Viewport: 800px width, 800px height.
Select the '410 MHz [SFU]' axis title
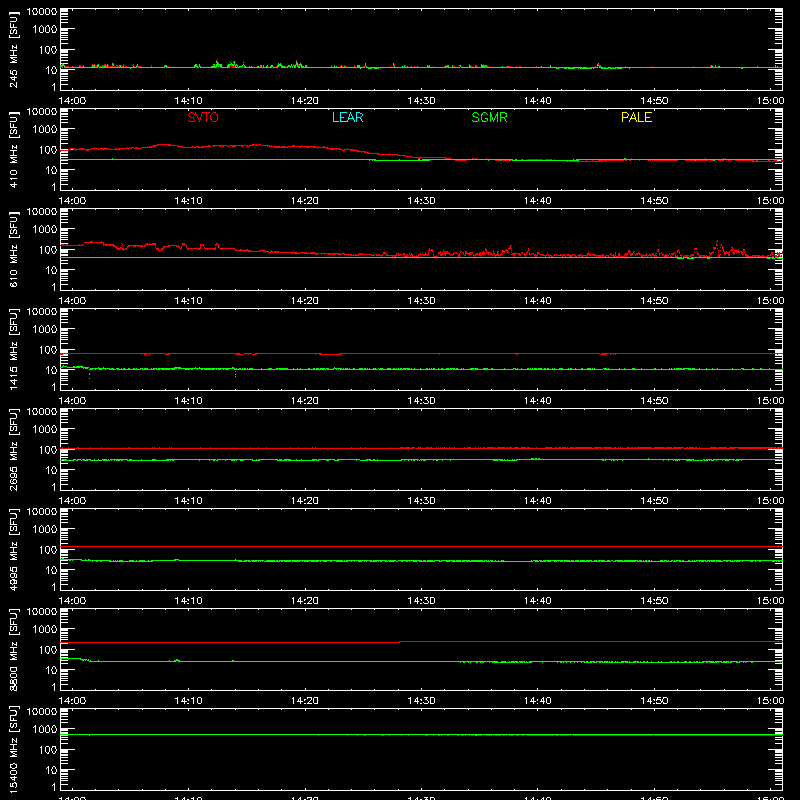(13, 149)
